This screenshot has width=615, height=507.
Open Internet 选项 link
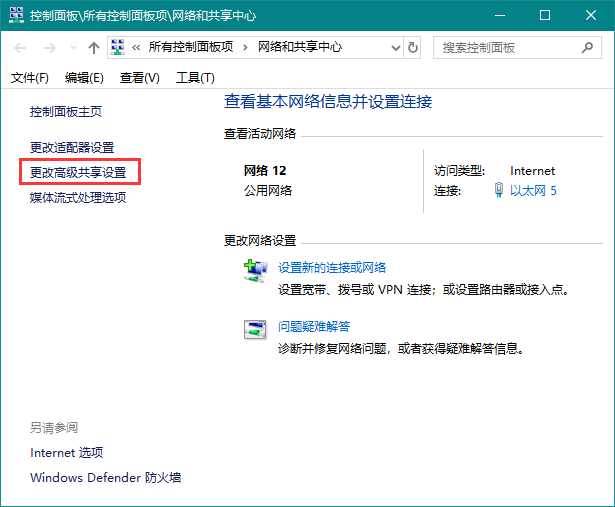point(67,452)
